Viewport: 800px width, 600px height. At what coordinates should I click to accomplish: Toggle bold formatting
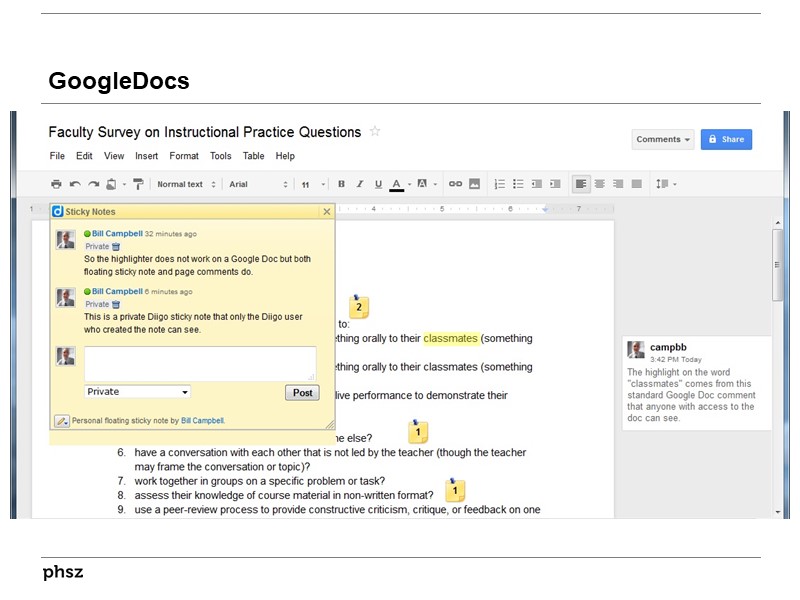341,184
